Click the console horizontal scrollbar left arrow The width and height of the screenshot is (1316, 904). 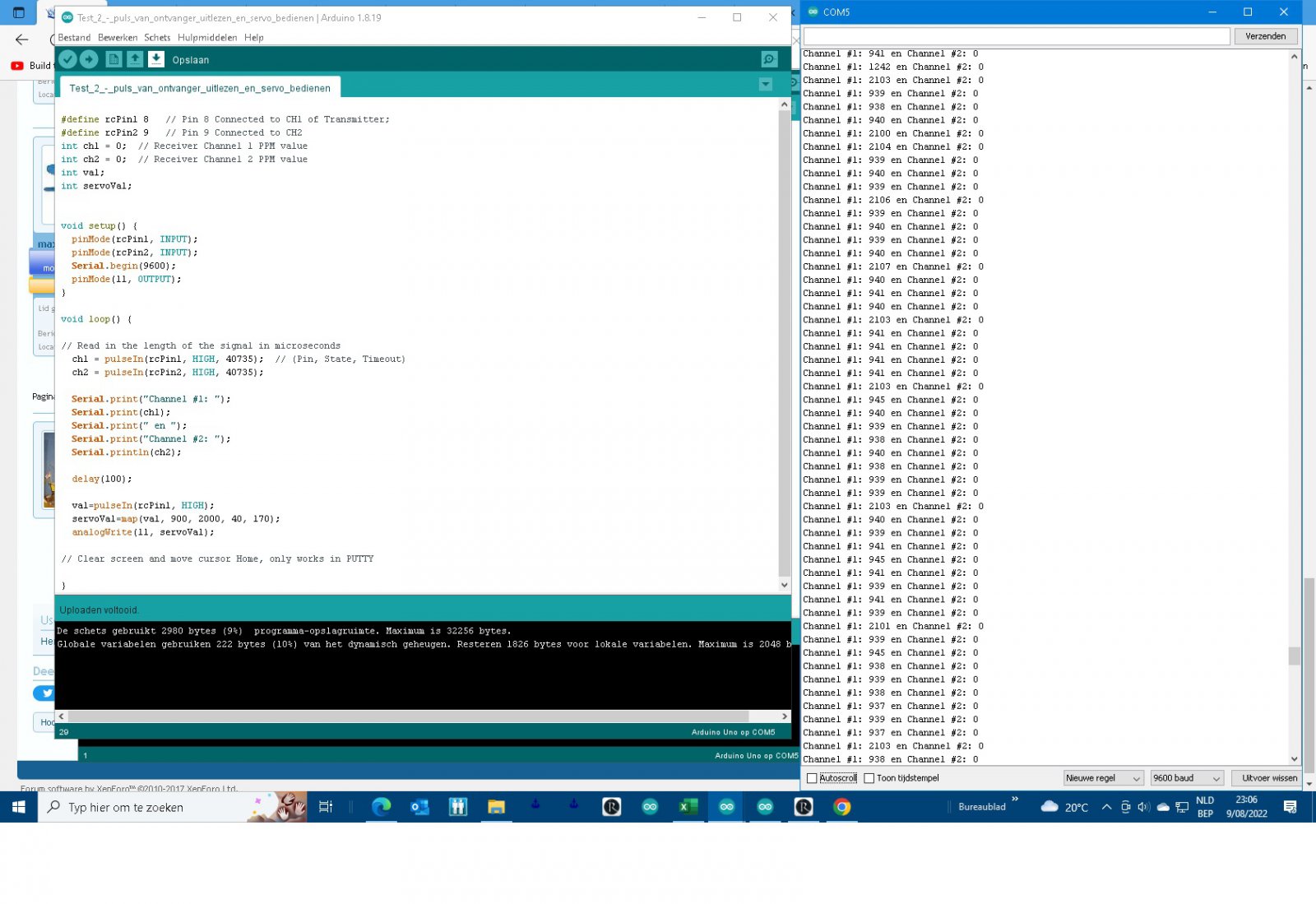coord(62,716)
